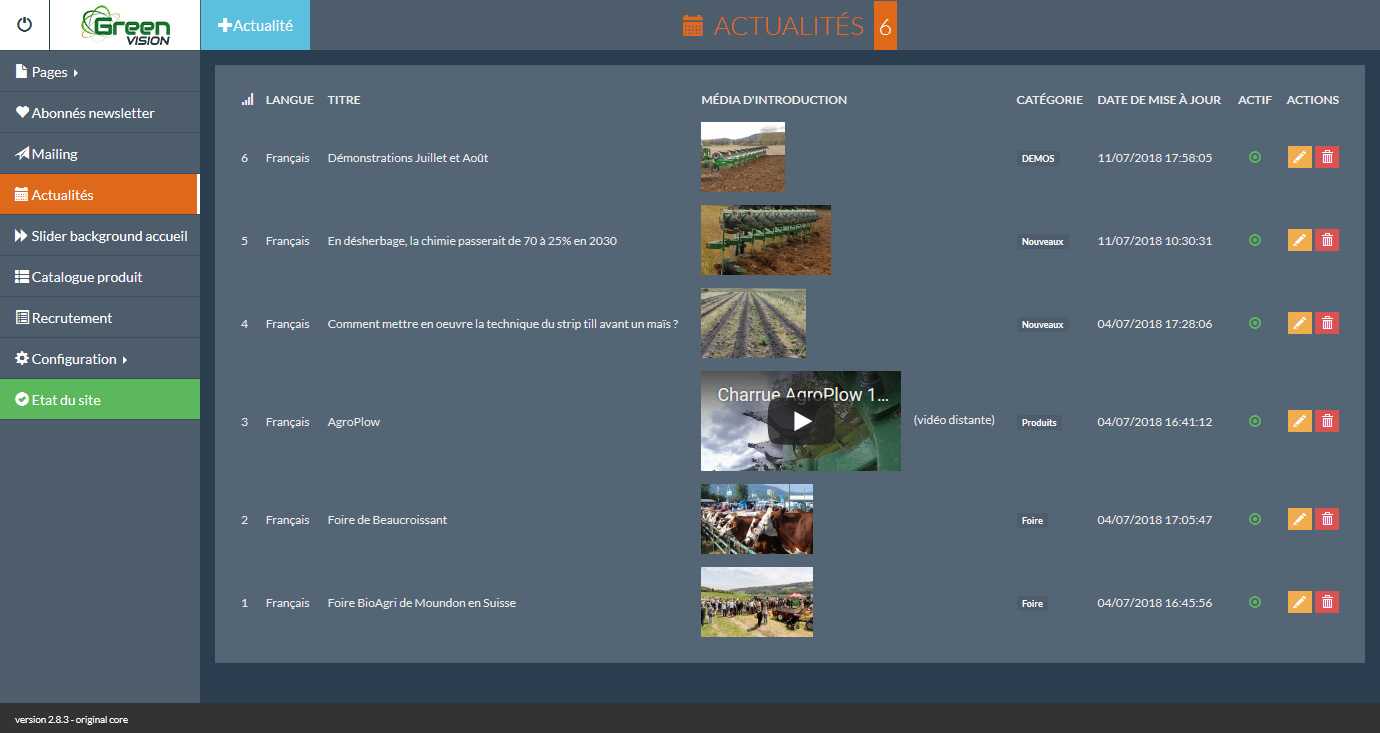Click the MÉDIA D'INTRODUCTION column header
Image resolution: width=1380 pixels, height=733 pixels.
[x=774, y=100]
